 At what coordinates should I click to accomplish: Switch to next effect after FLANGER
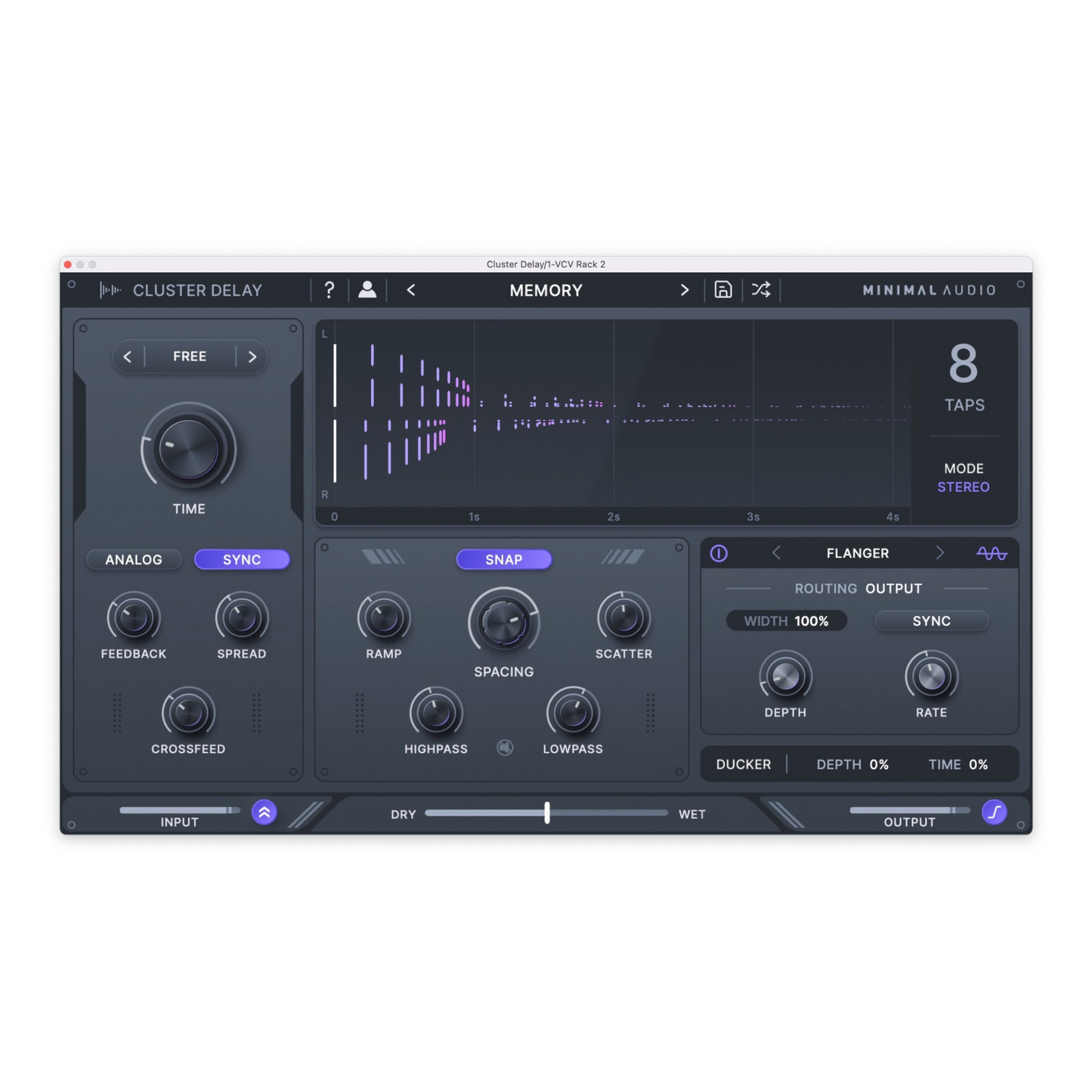(x=939, y=553)
